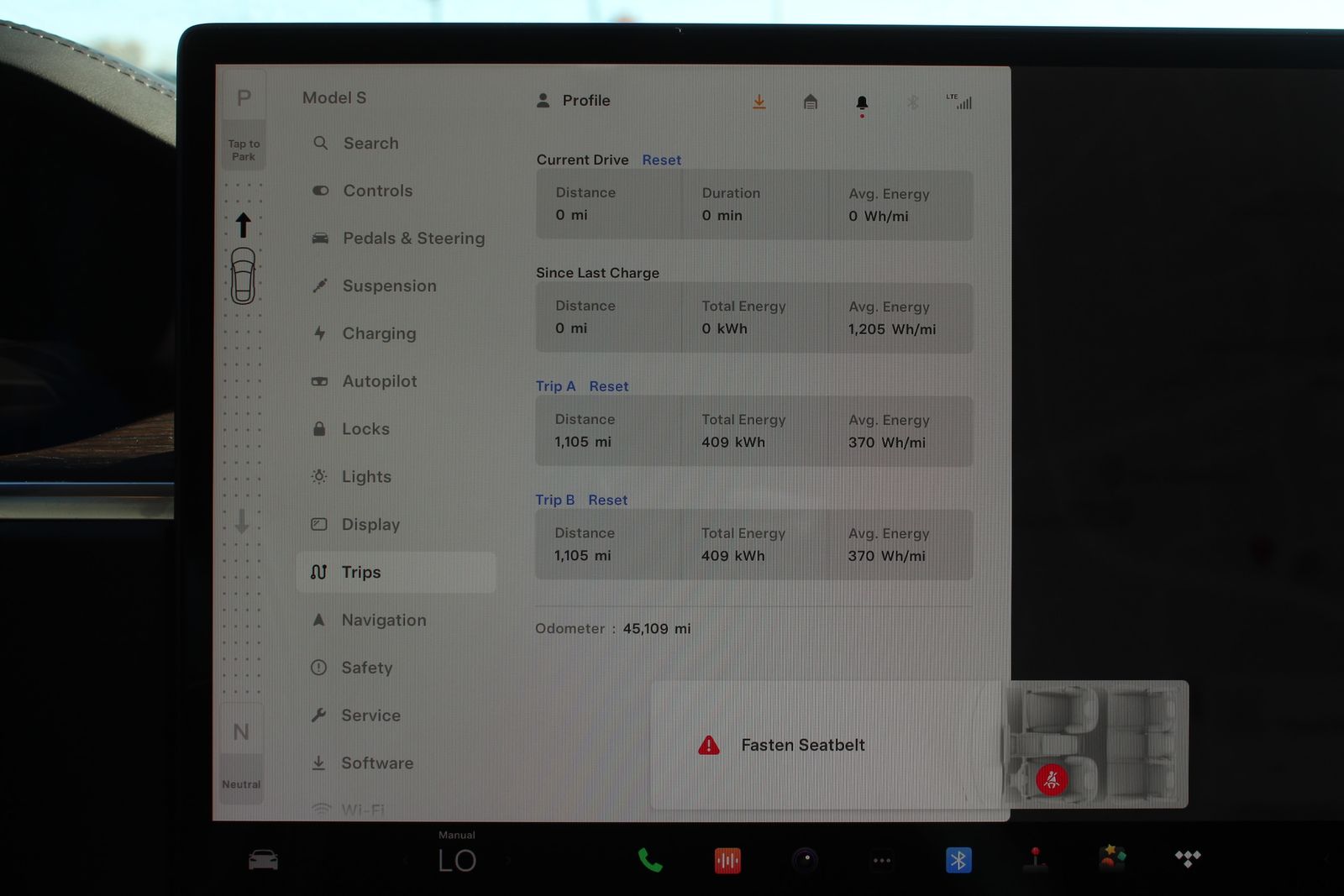
Task: Open the Profile selector
Action: pos(575,101)
